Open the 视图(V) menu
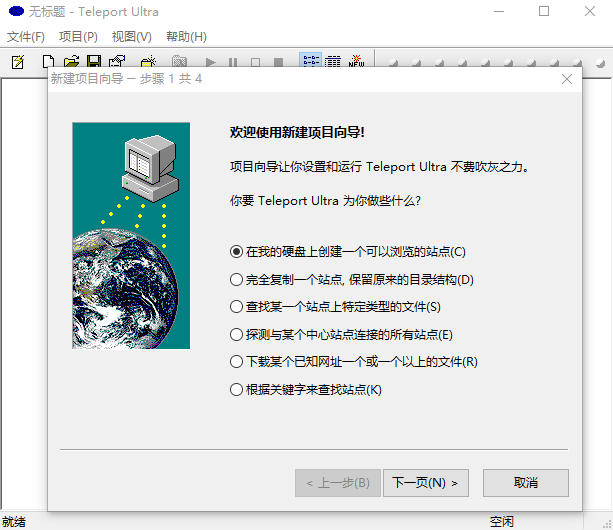 pos(132,37)
